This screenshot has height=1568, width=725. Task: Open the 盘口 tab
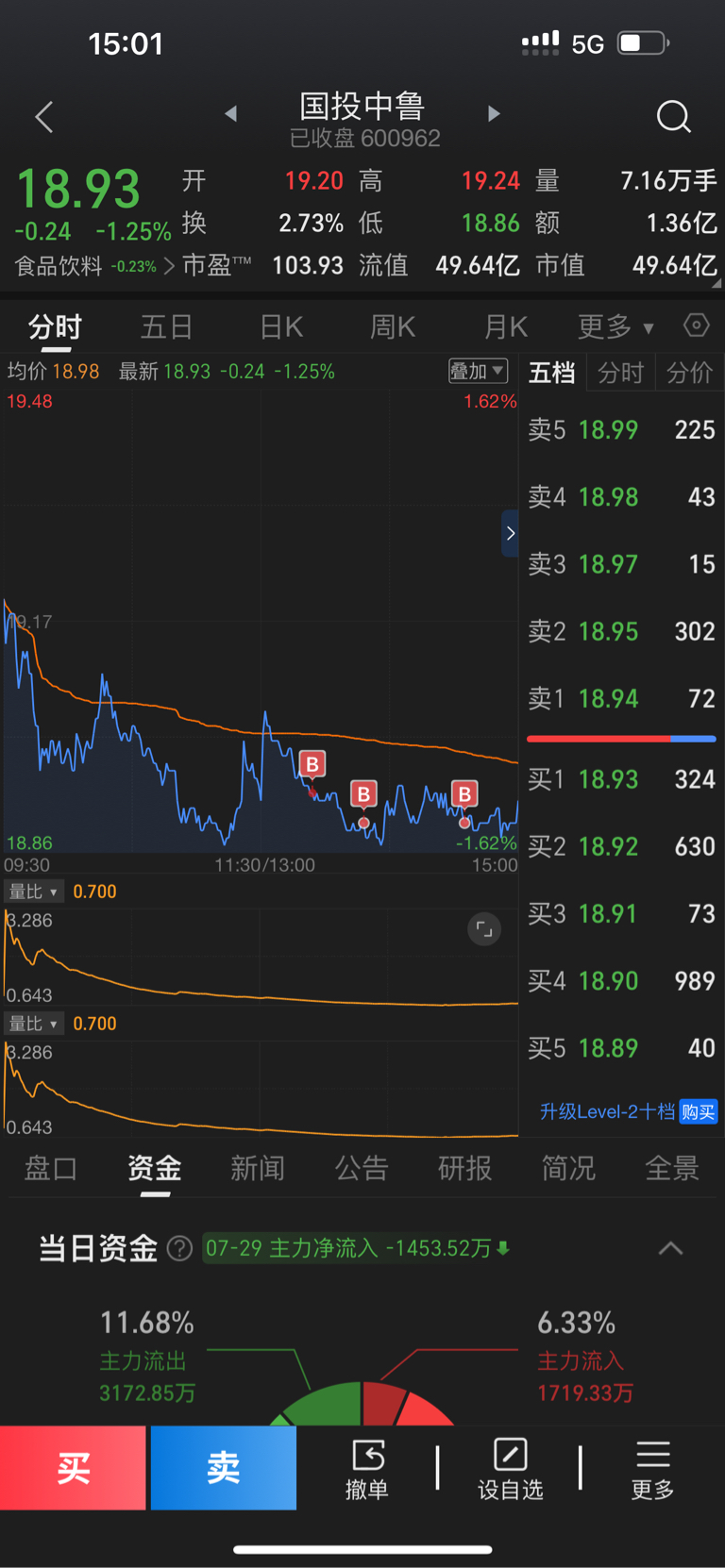(50, 1169)
